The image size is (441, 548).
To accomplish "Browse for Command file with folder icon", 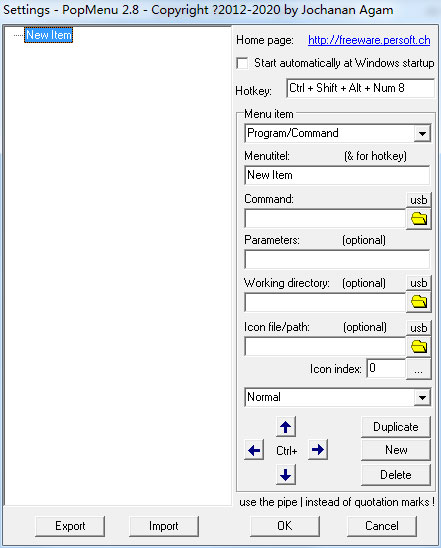I will tap(419, 219).
